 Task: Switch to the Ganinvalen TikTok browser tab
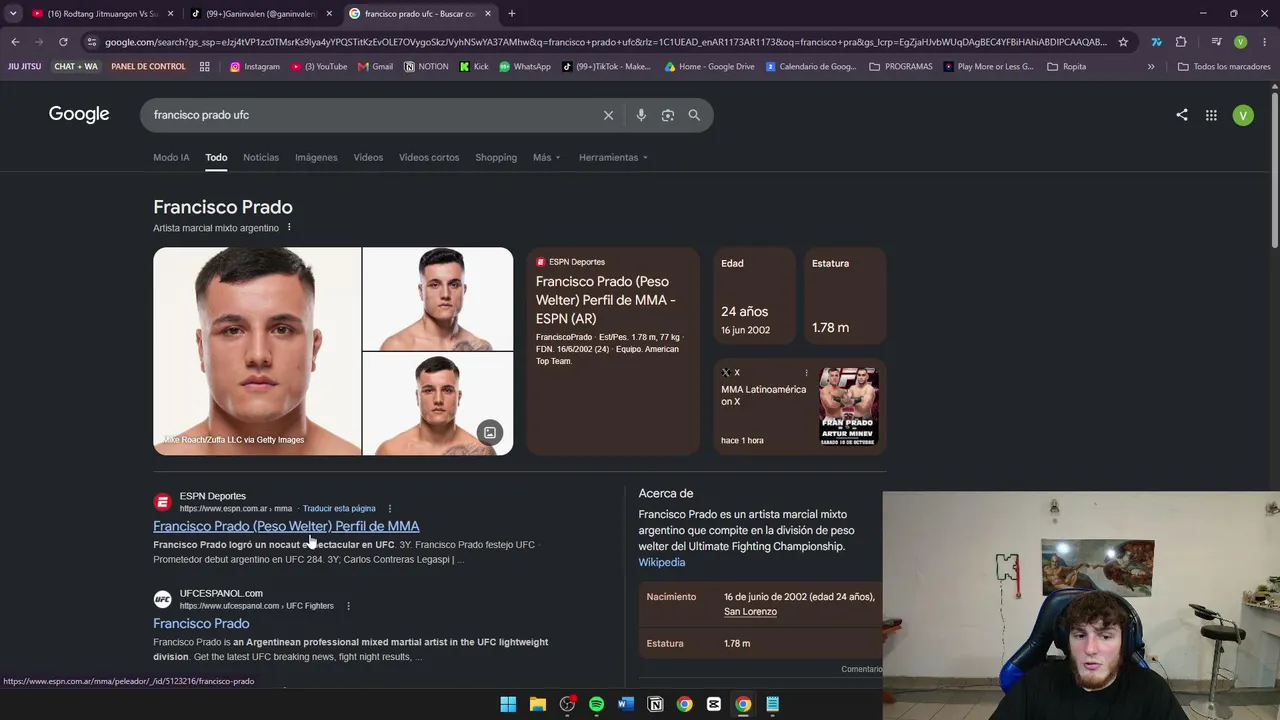pos(260,14)
